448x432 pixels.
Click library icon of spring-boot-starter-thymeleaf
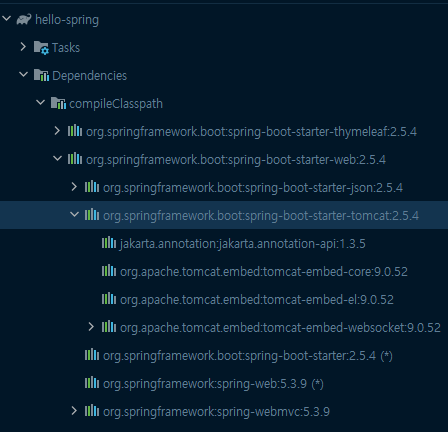pyautogui.click(x=75, y=131)
